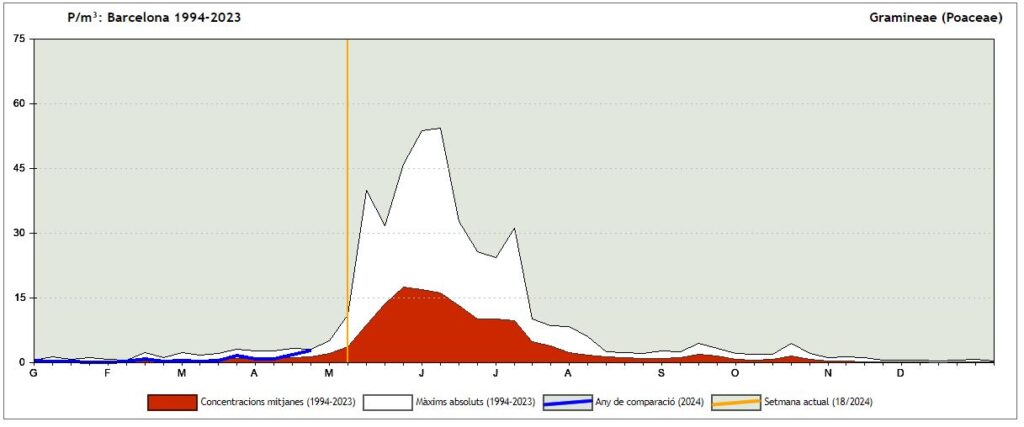The image size is (1024, 427).
Task: Select the legend text 'Concentracions mitjanes (1994-2023)'
Action: [278, 402]
